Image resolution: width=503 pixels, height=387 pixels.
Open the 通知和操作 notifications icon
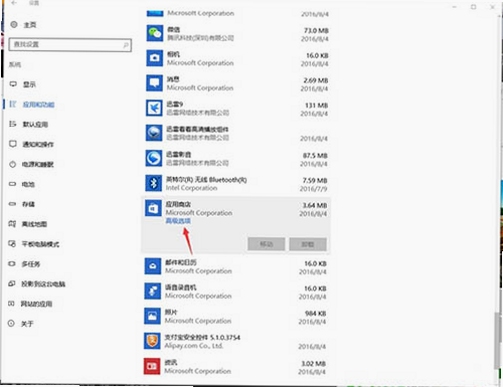tap(13, 144)
